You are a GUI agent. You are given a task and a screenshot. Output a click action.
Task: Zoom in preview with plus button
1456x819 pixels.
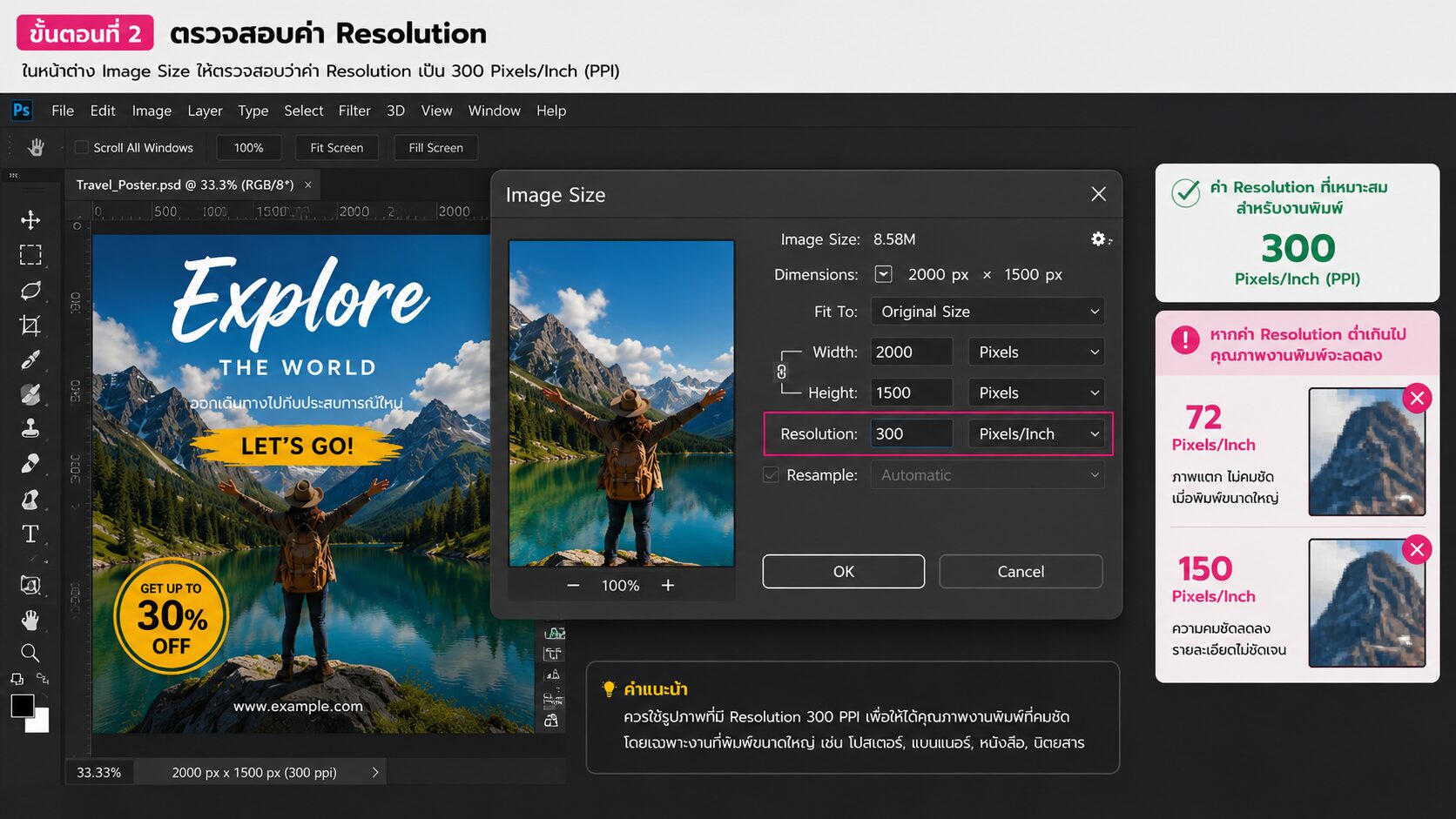(x=668, y=586)
